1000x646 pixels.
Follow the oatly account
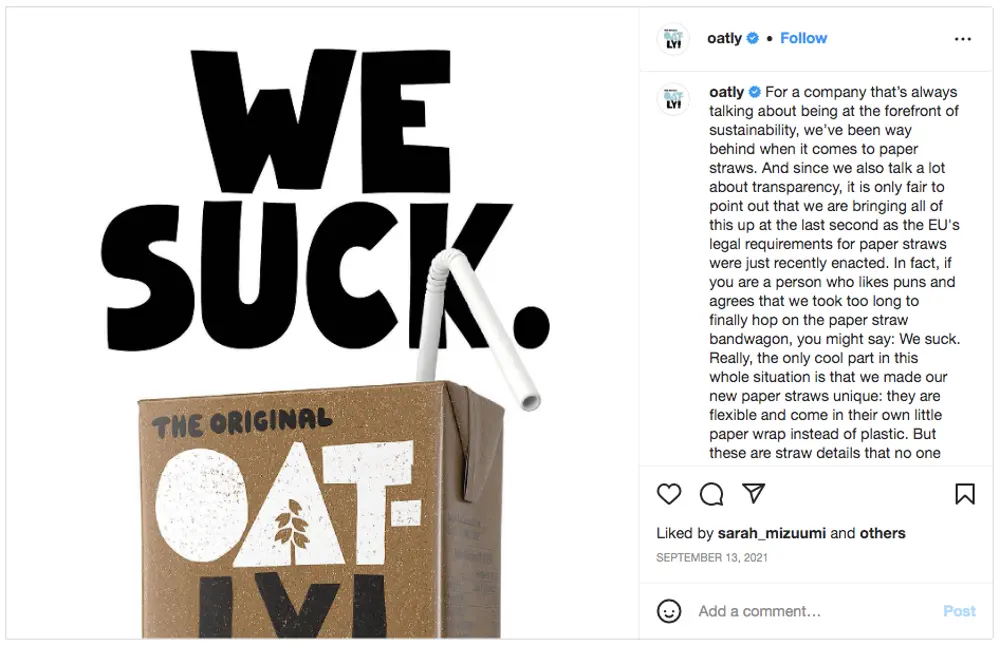coord(803,39)
